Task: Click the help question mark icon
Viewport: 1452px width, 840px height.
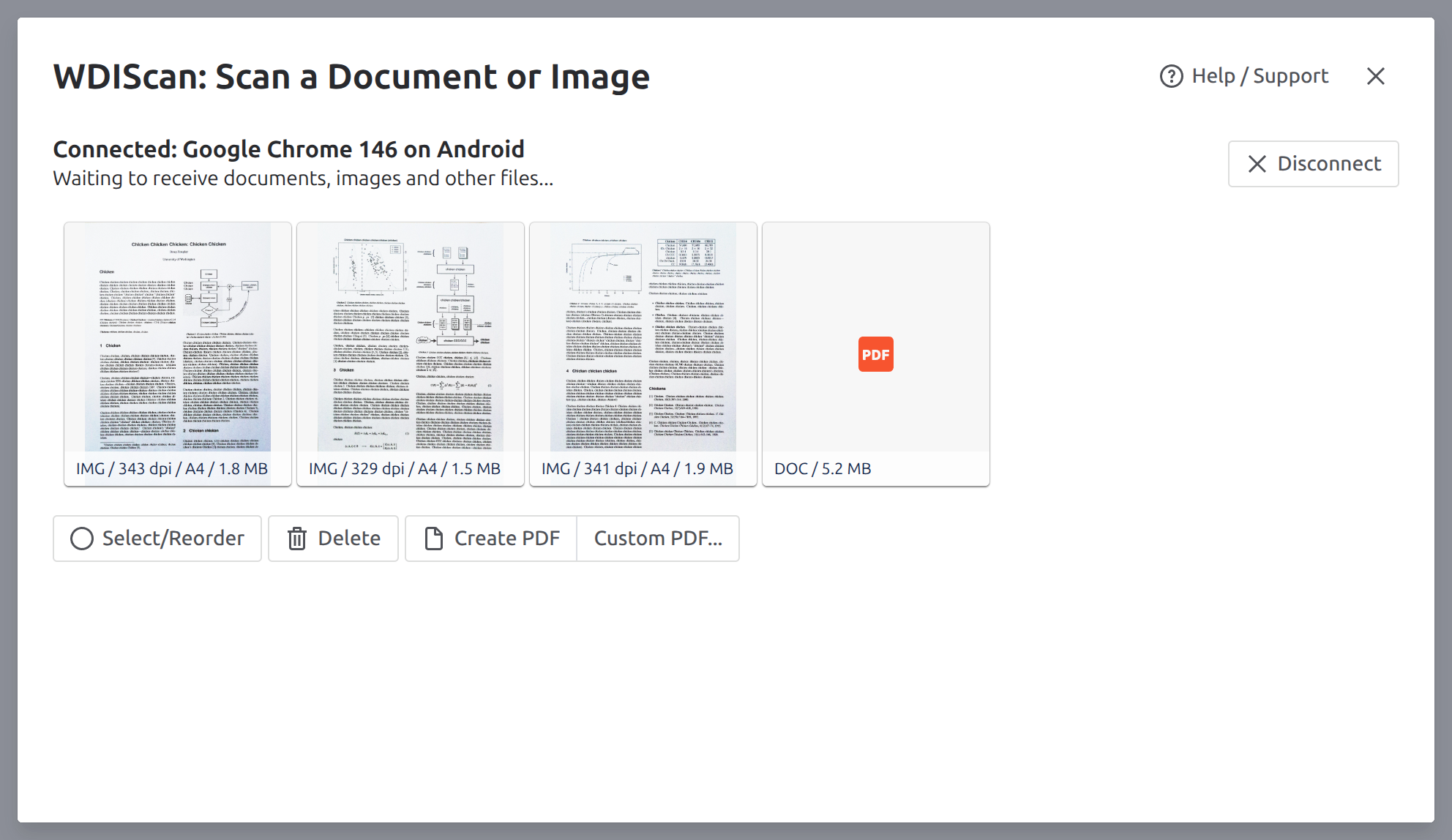Action: pos(1171,76)
